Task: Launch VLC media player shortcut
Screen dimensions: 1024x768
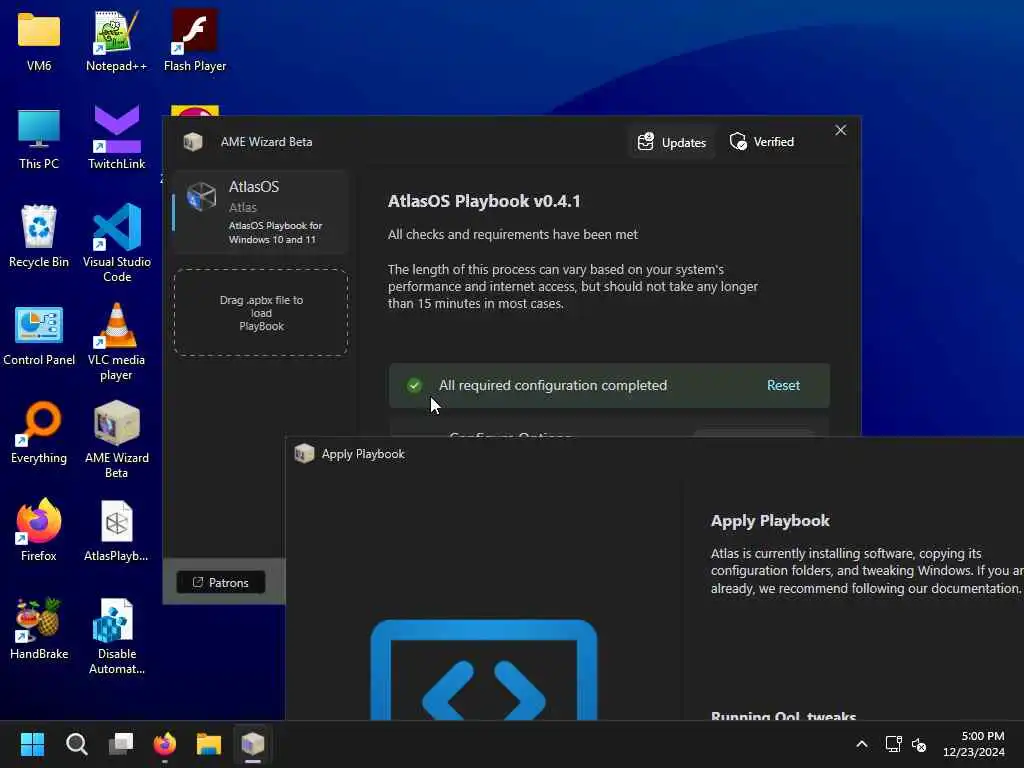Action: point(116,342)
